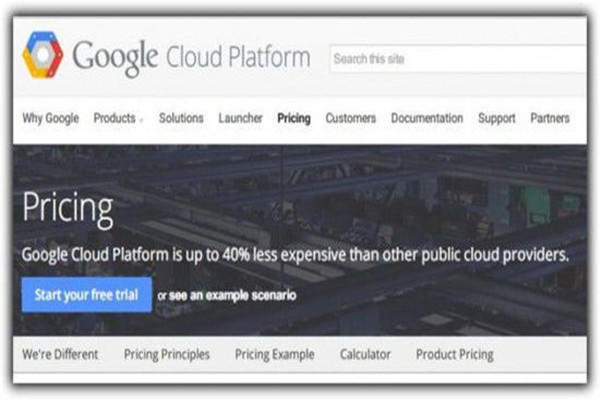Viewport: 600px width, 400px height.
Task: Select Pricing in the top navigation
Action: point(294,118)
